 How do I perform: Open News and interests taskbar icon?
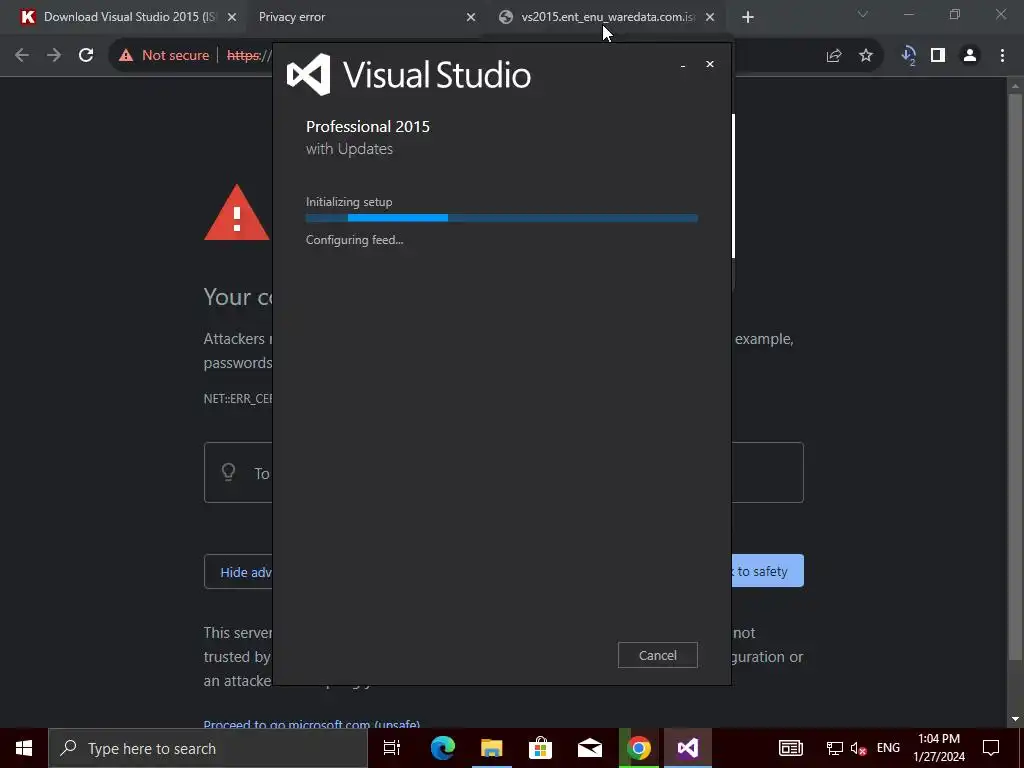point(790,748)
